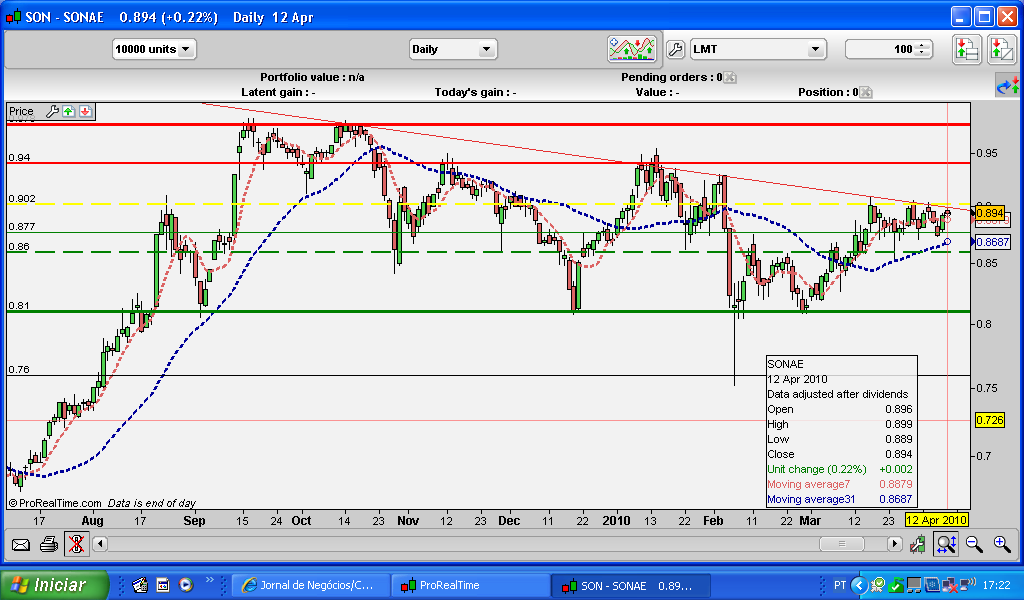The width and height of the screenshot is (1024, 600).
Task: Click the red down arrow in Price panel
Action: coord(85,111)
